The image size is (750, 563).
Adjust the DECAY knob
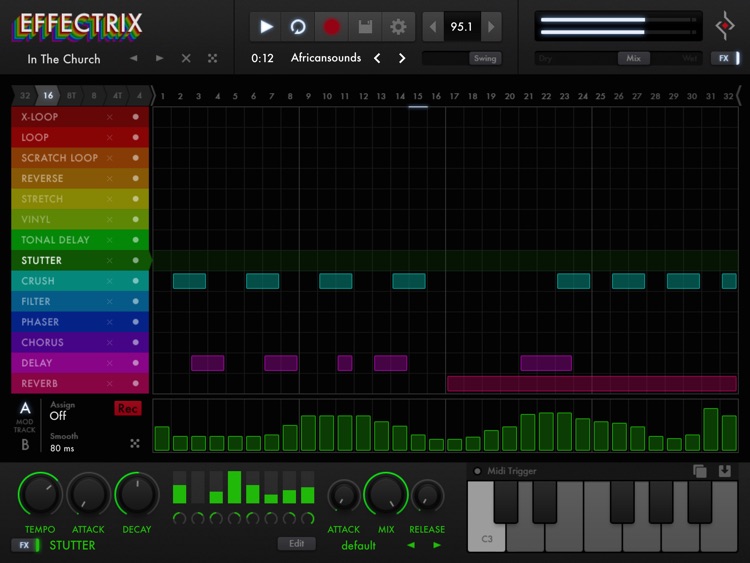coord(137,495)
